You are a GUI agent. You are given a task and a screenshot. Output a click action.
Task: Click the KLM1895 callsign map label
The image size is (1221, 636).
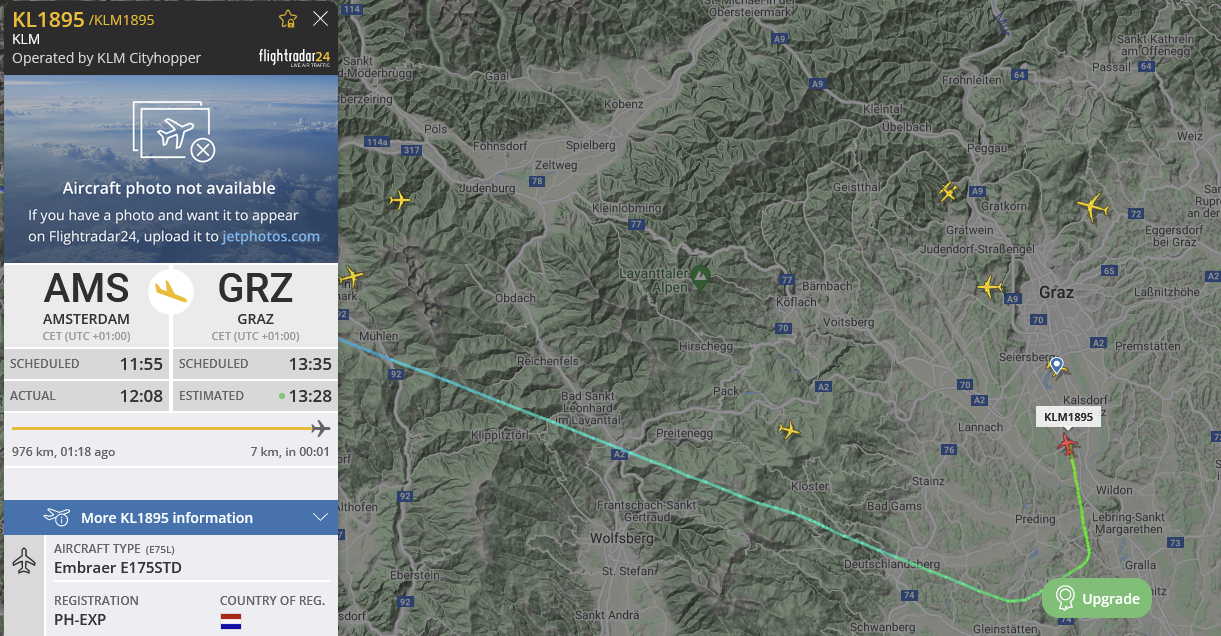(1068, 417)
